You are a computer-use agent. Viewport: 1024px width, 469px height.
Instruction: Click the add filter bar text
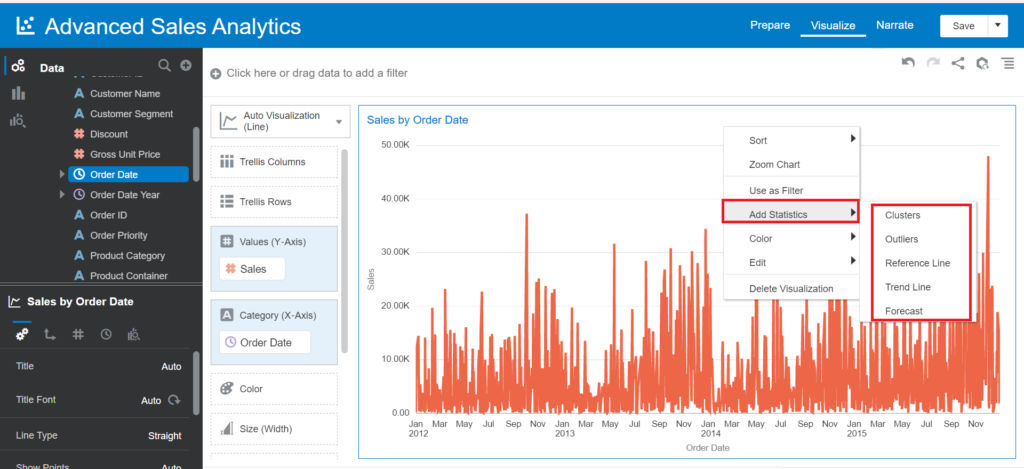(x=317, y=73)
